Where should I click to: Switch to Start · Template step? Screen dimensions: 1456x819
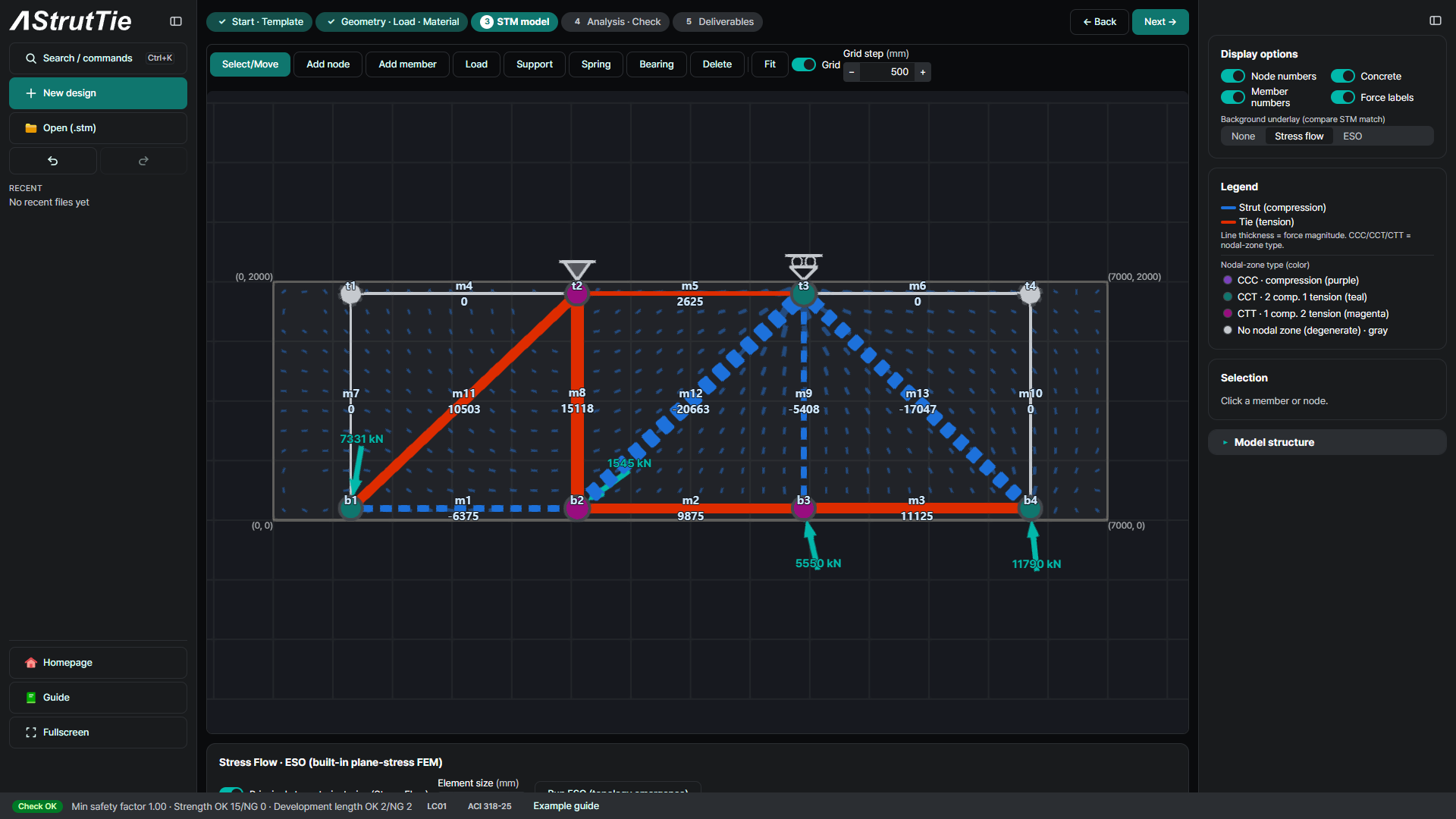click(x=259, y=22)
